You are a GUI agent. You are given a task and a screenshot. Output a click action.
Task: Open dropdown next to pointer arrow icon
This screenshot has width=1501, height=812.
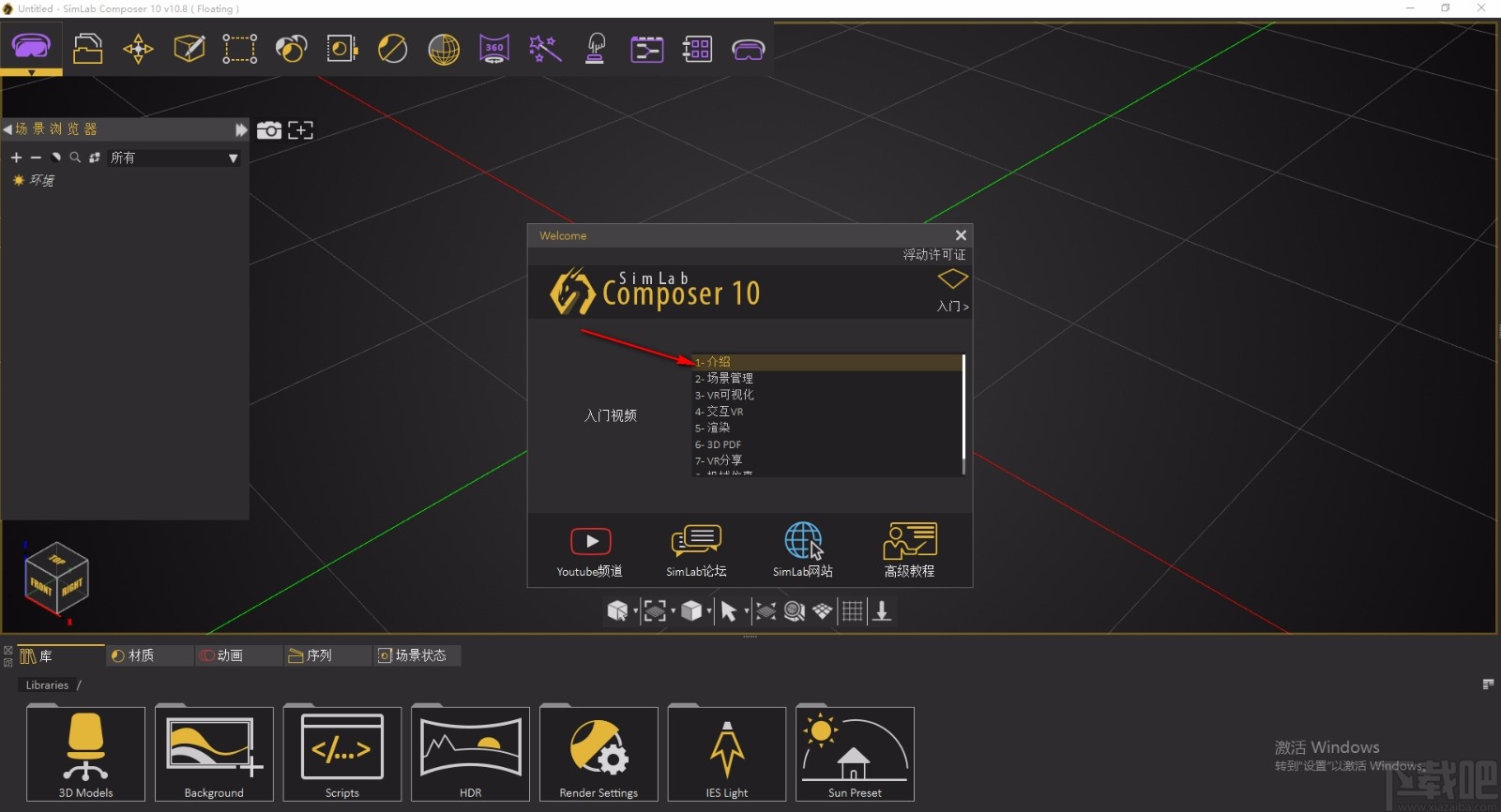(x=747, y=611)
